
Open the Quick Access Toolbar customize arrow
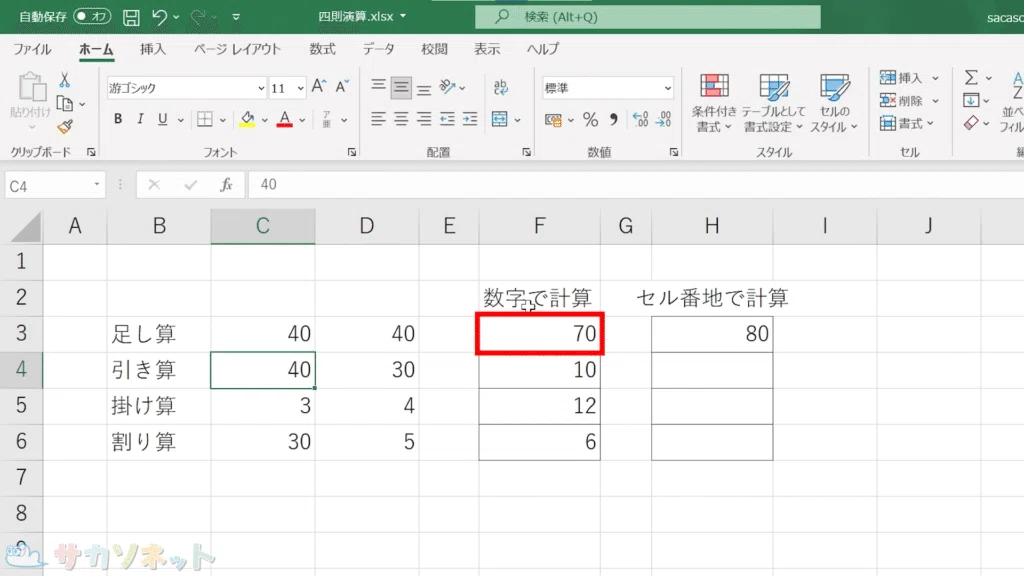point(236,17)
